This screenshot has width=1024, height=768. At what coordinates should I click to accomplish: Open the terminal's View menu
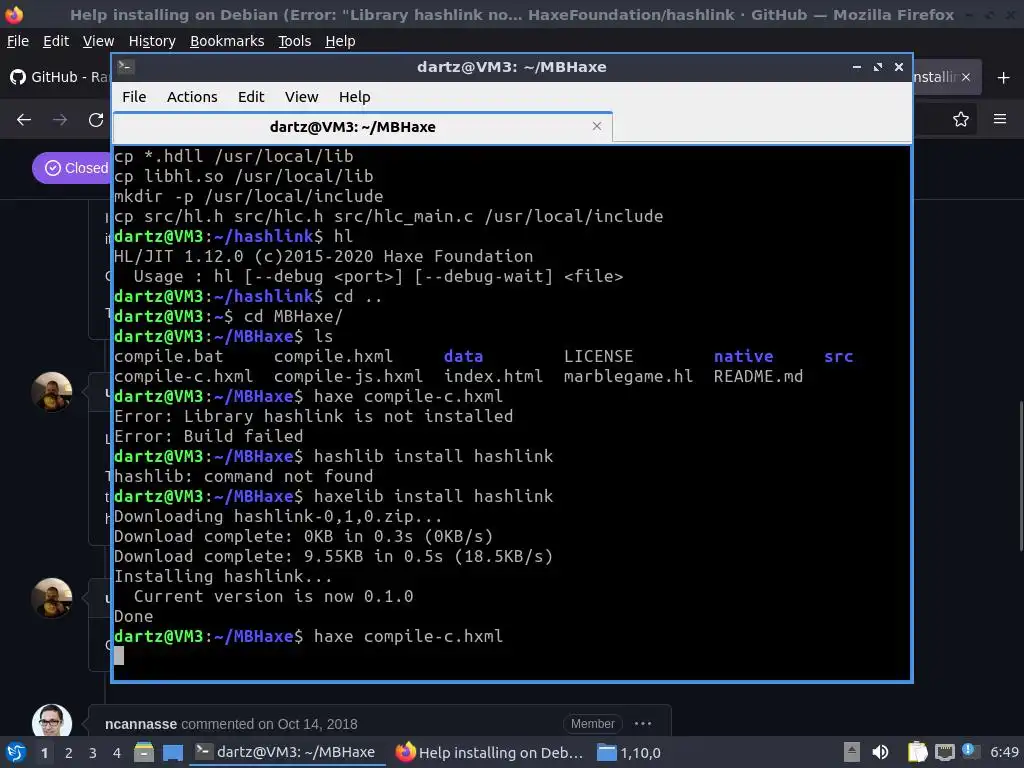pos(301,97)
